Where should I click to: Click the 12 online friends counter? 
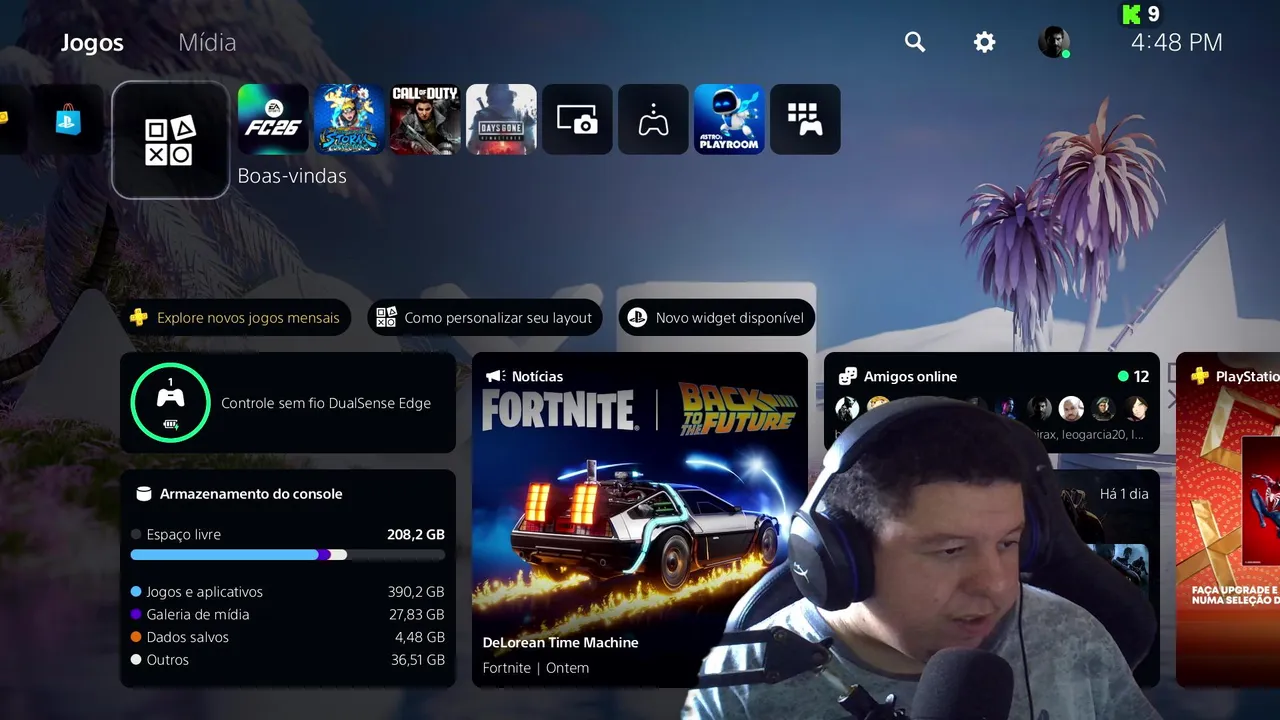pyautogui.click(x=1133, y=377)
